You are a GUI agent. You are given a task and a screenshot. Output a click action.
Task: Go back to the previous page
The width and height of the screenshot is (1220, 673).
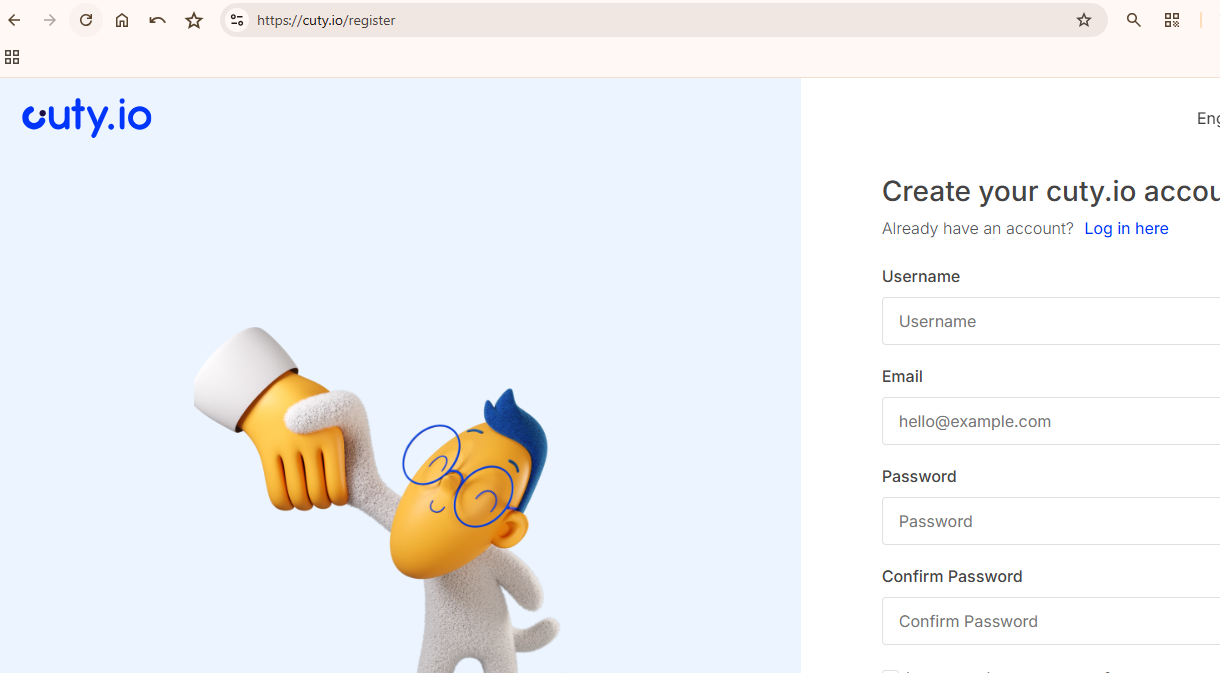pyautogui.click(x=14, y=20)
